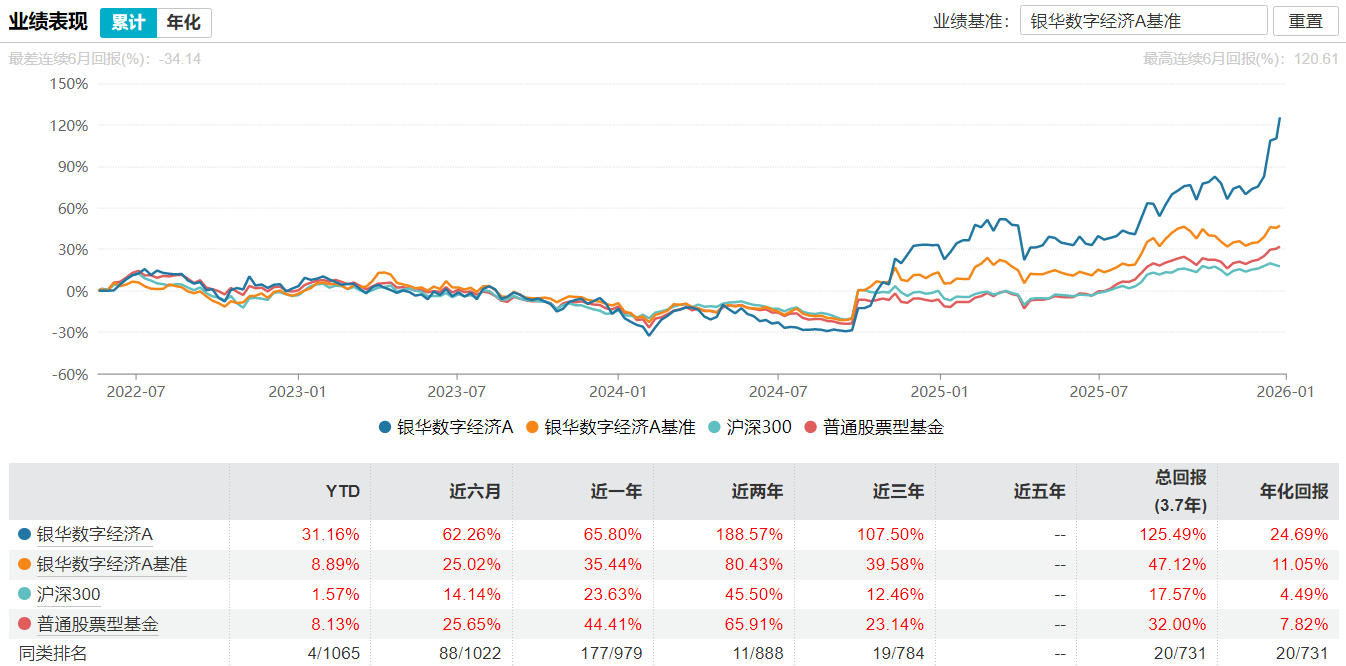Screen dimensions: 1346x666
Task: Switch to the 累计 tab
Action: 129,22
